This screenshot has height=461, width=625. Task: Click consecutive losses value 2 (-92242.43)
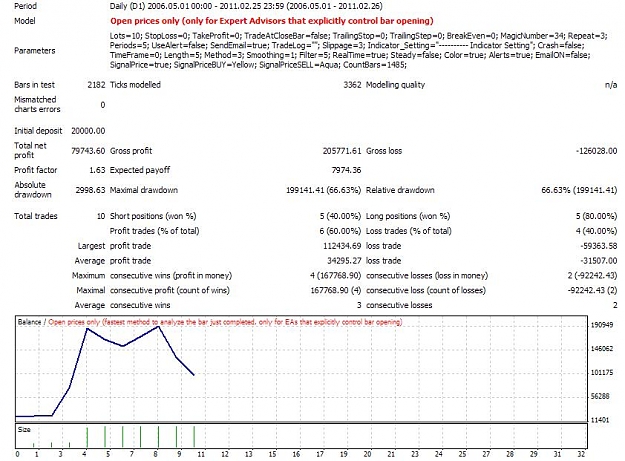tap(593, 276)
